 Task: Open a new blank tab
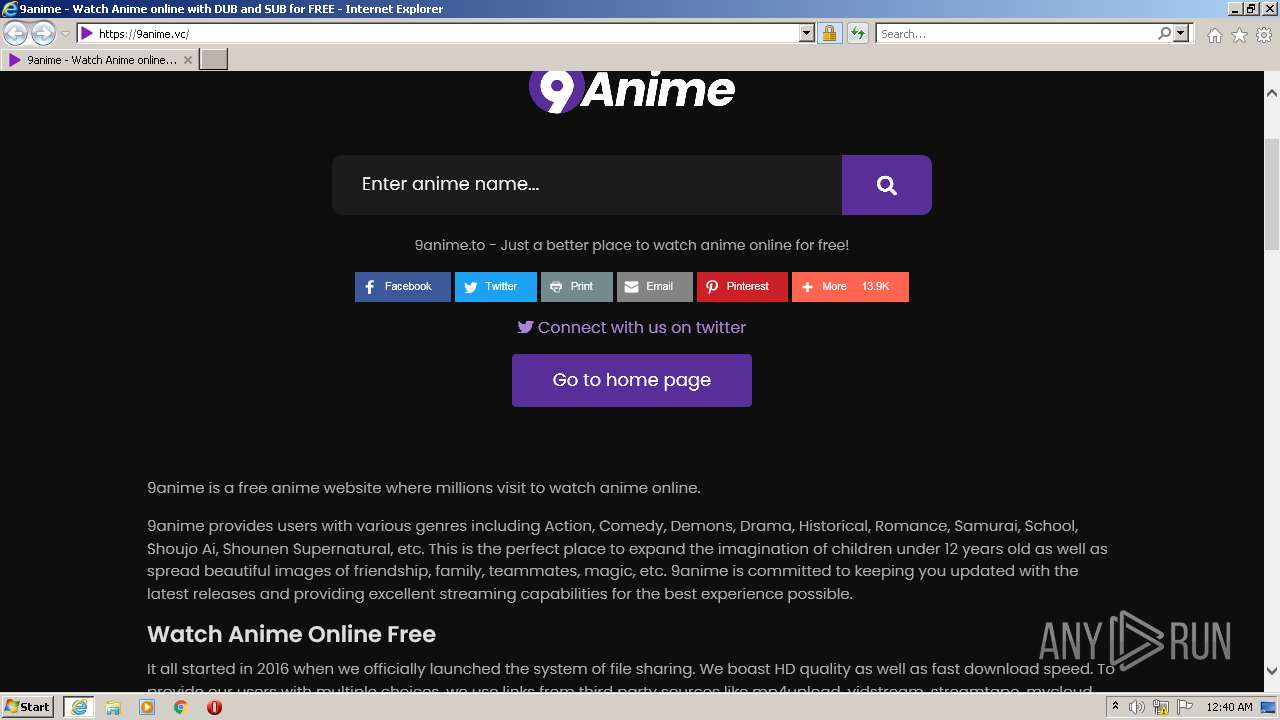214,60
